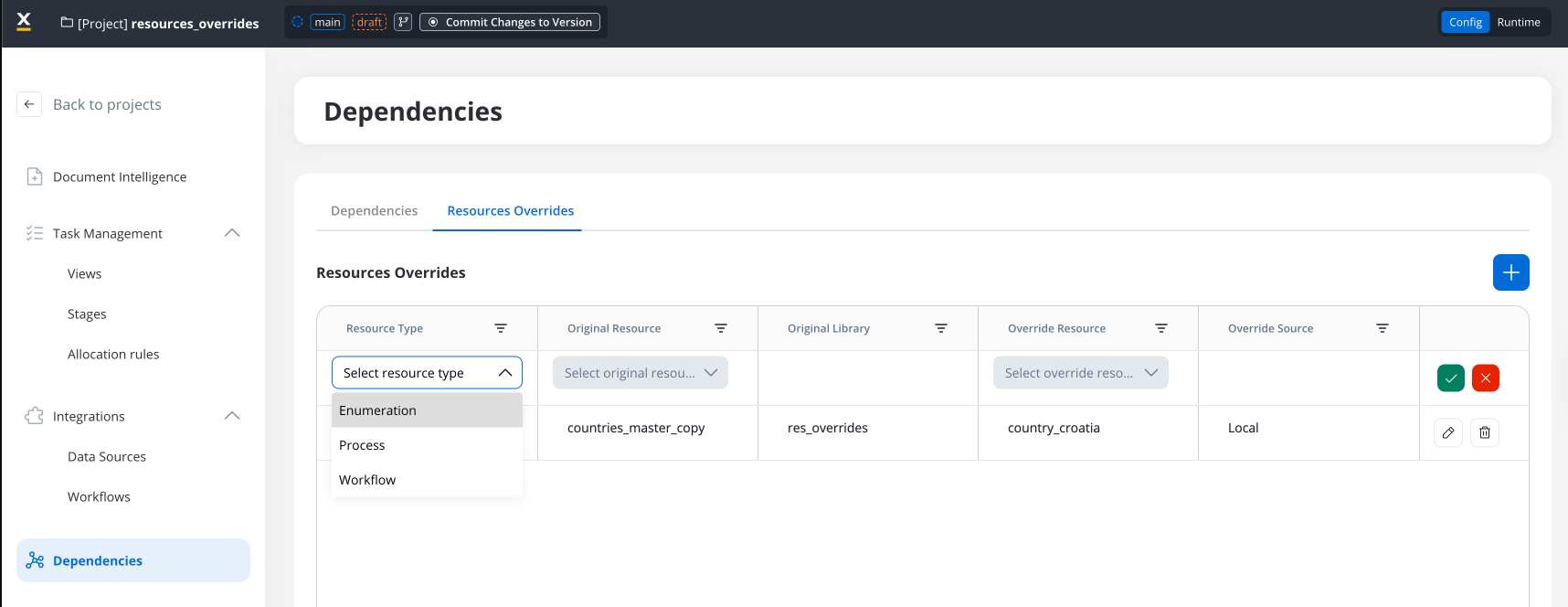Click the branch icon in top bar
The width and height of the screenshot is (1568, 607).
coord(403,22)
